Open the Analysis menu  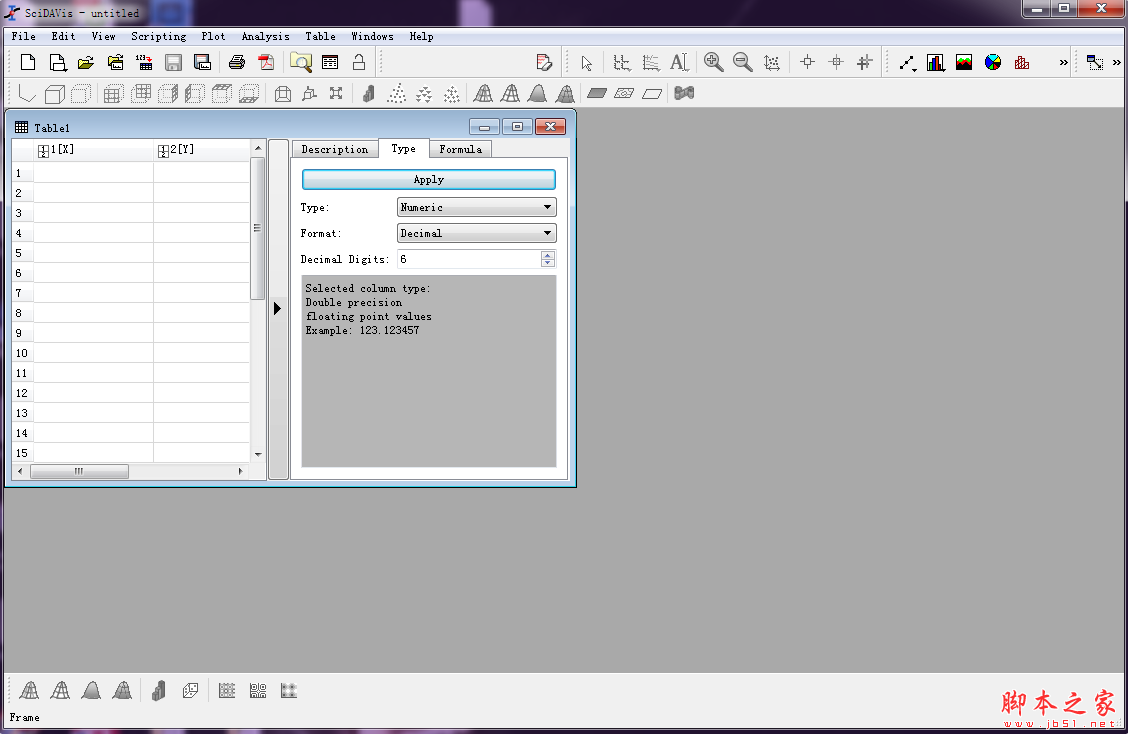(x=265, y=36)
